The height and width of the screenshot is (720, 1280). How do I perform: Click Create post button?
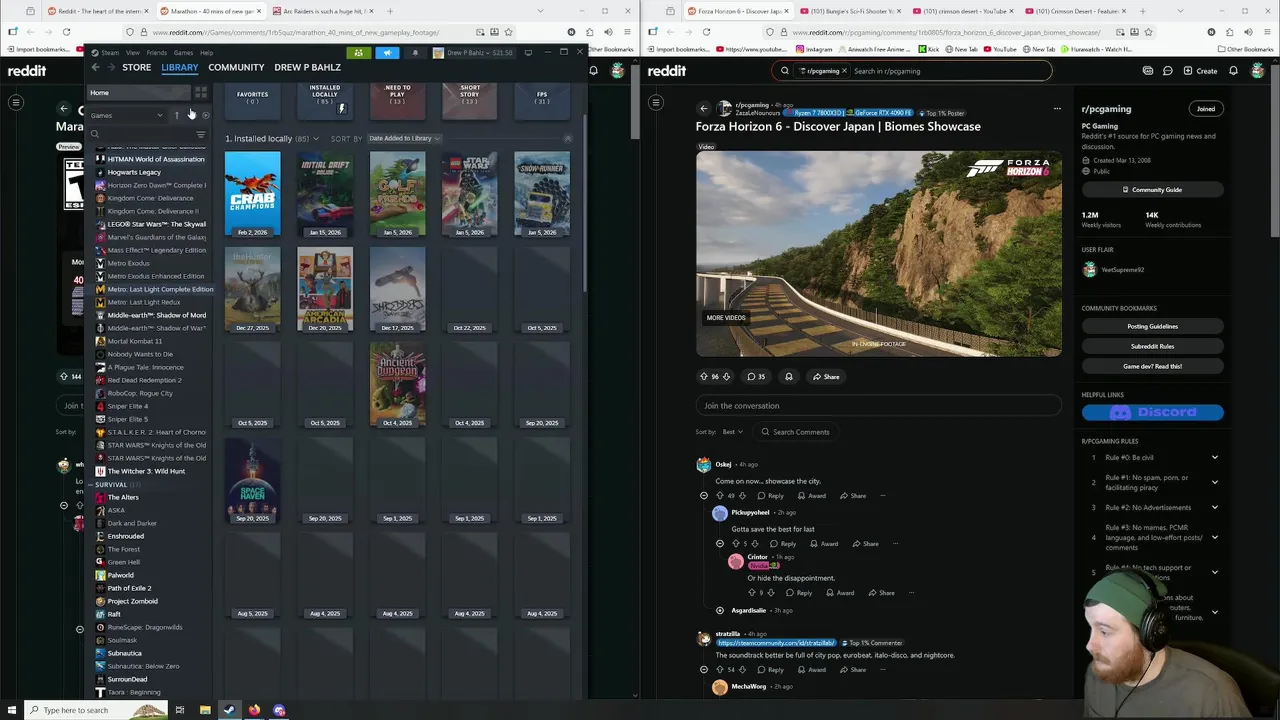[1200, 71]
